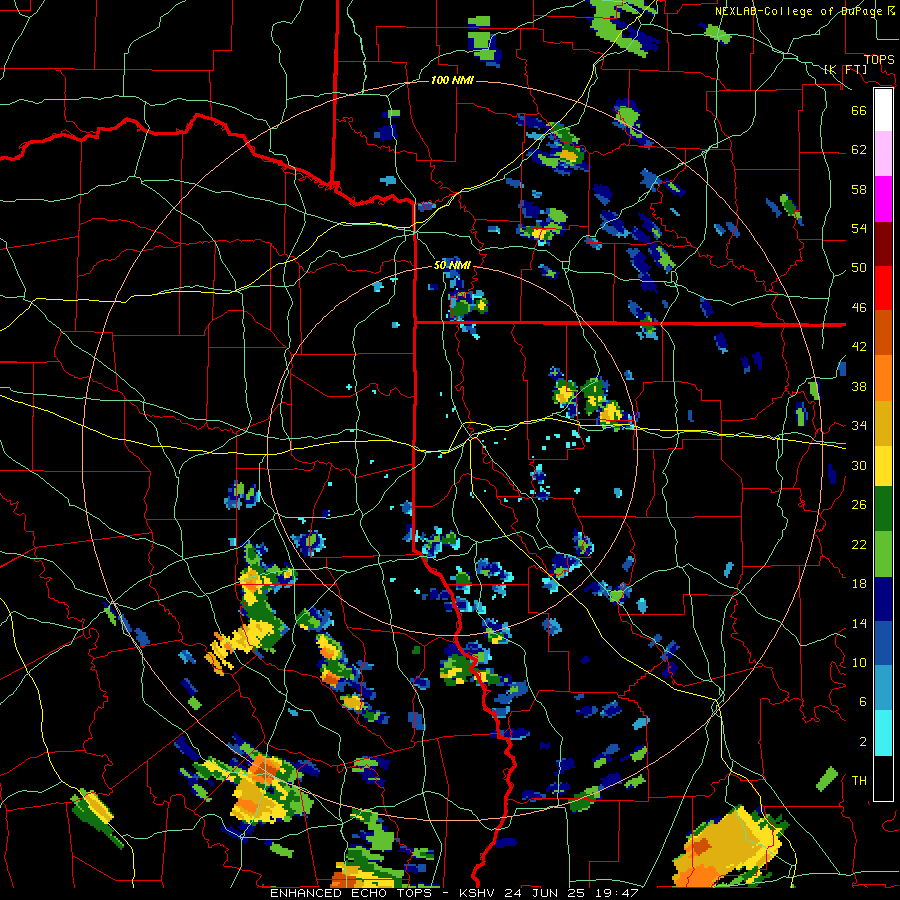Click the 58 value on the legend

pyautogui.click(x=859, y=189)
